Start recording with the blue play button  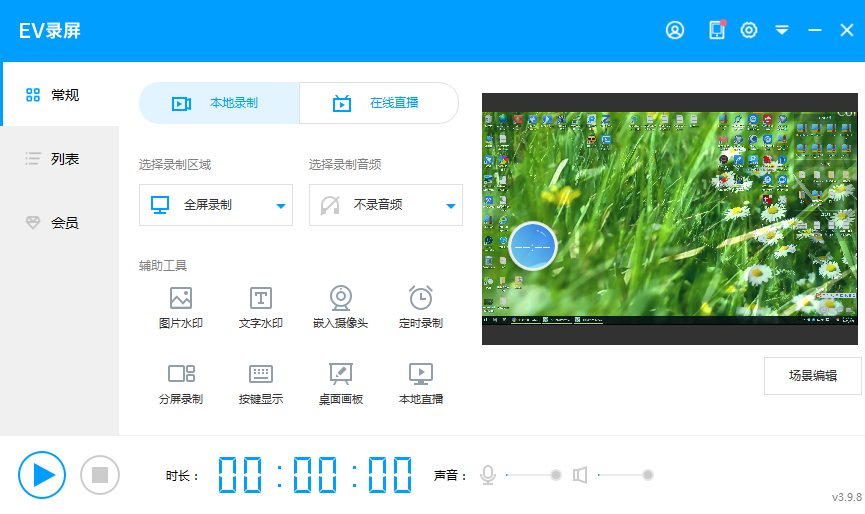pos(42,475)
